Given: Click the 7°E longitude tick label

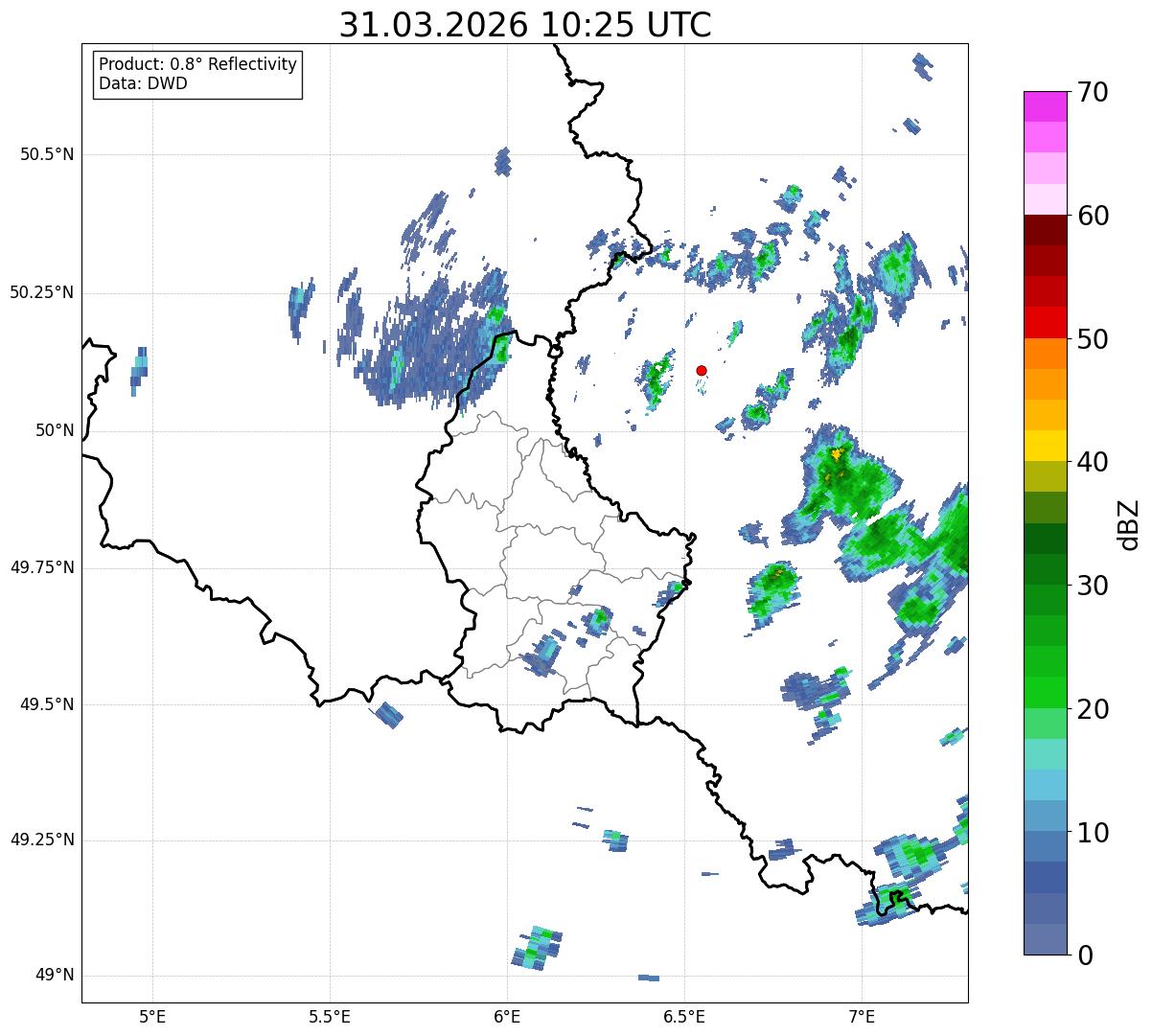Looking at the screenshot, I should point(863,1015).
